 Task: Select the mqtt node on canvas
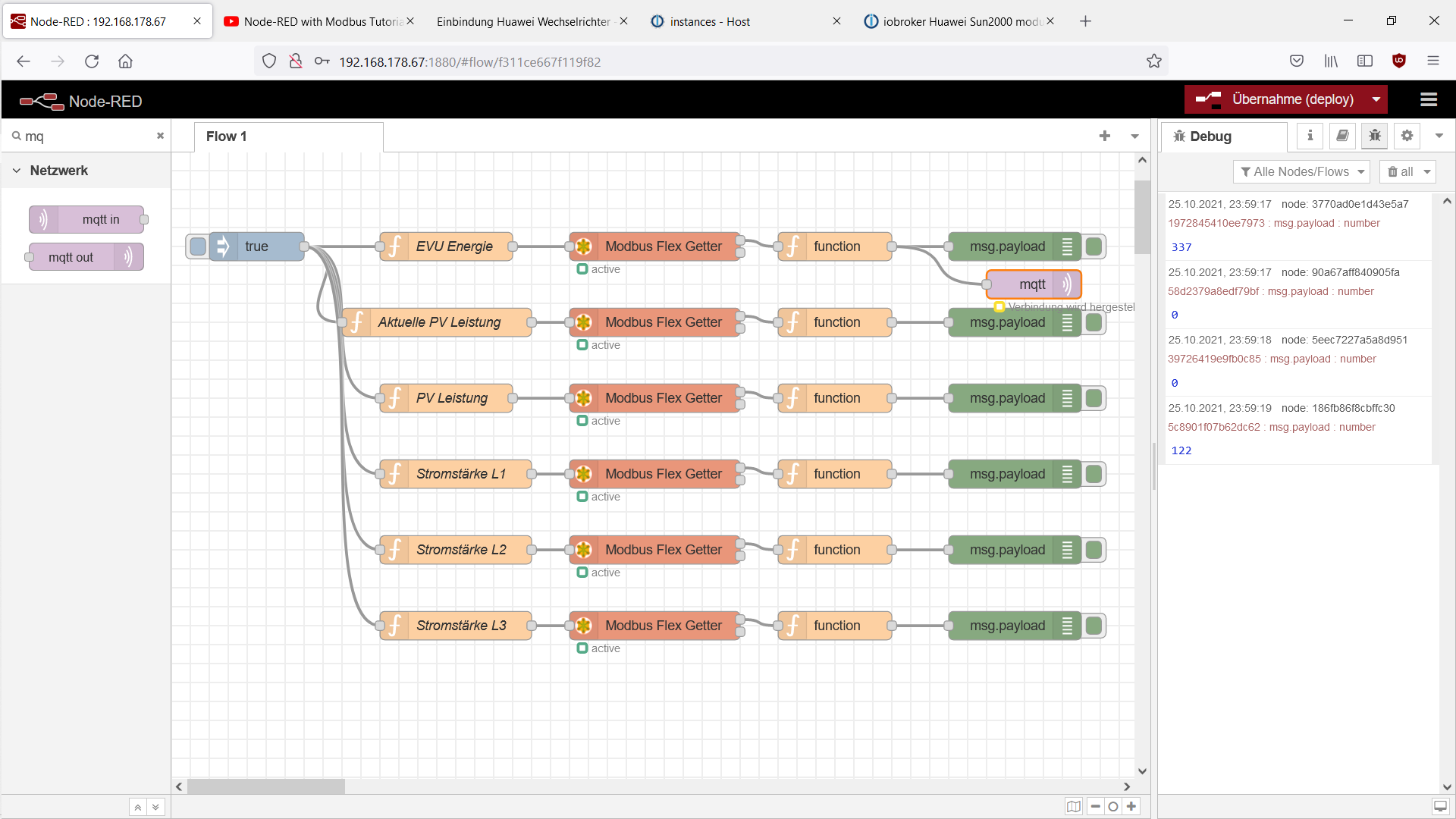click(x=1033, y=284)
